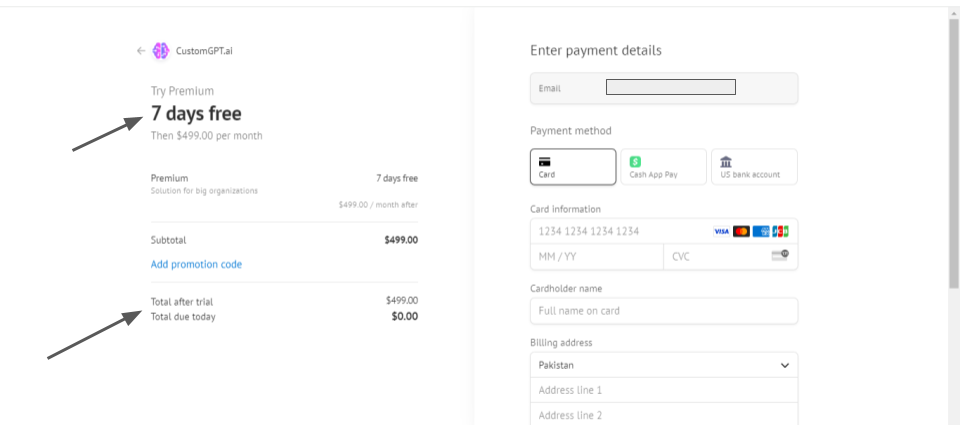Click the US bank account building icon
This screenshot has height=425, width=960.
pos(725,161)
